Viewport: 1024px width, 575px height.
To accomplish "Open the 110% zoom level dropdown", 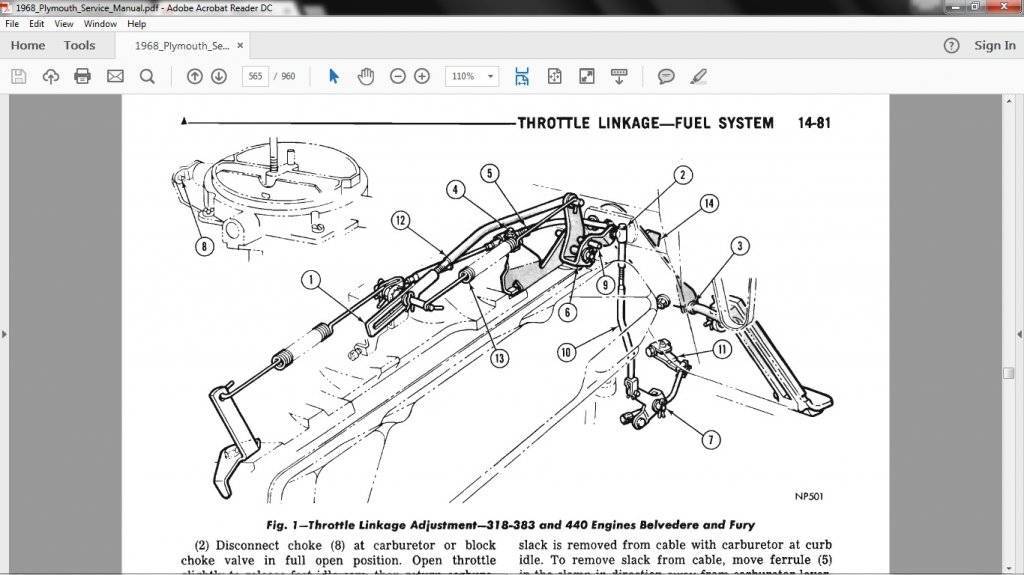I will (473, 76).
